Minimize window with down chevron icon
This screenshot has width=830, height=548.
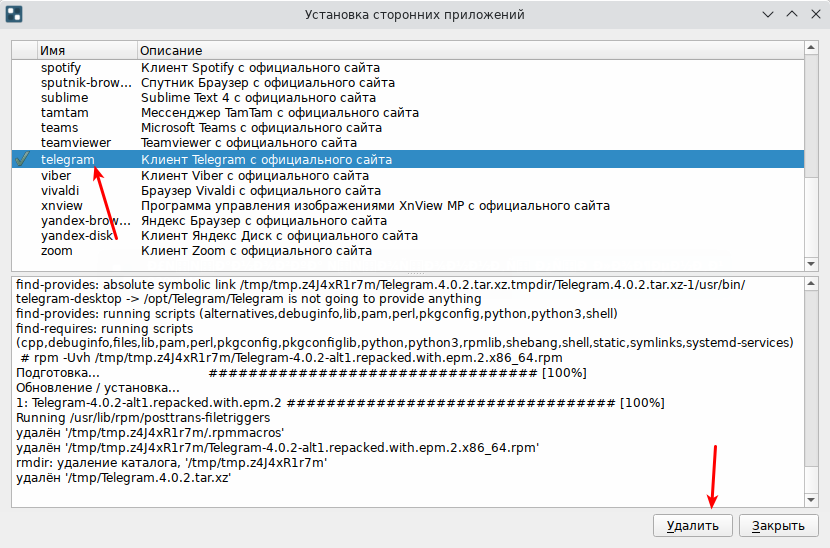pos(768,15)
